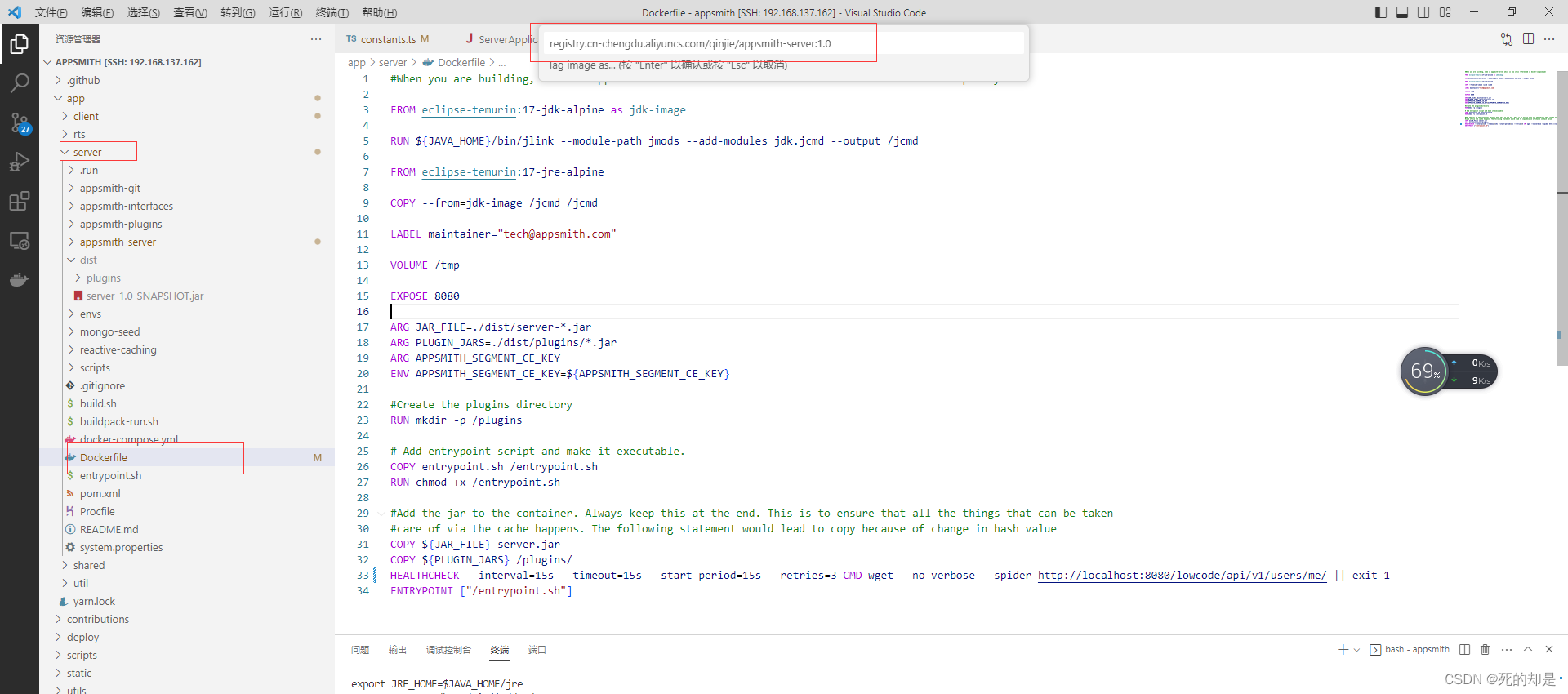This screenshot has height=694, width=1568.
Task: Switch to the 终端 panel tab
Action: 500,650
